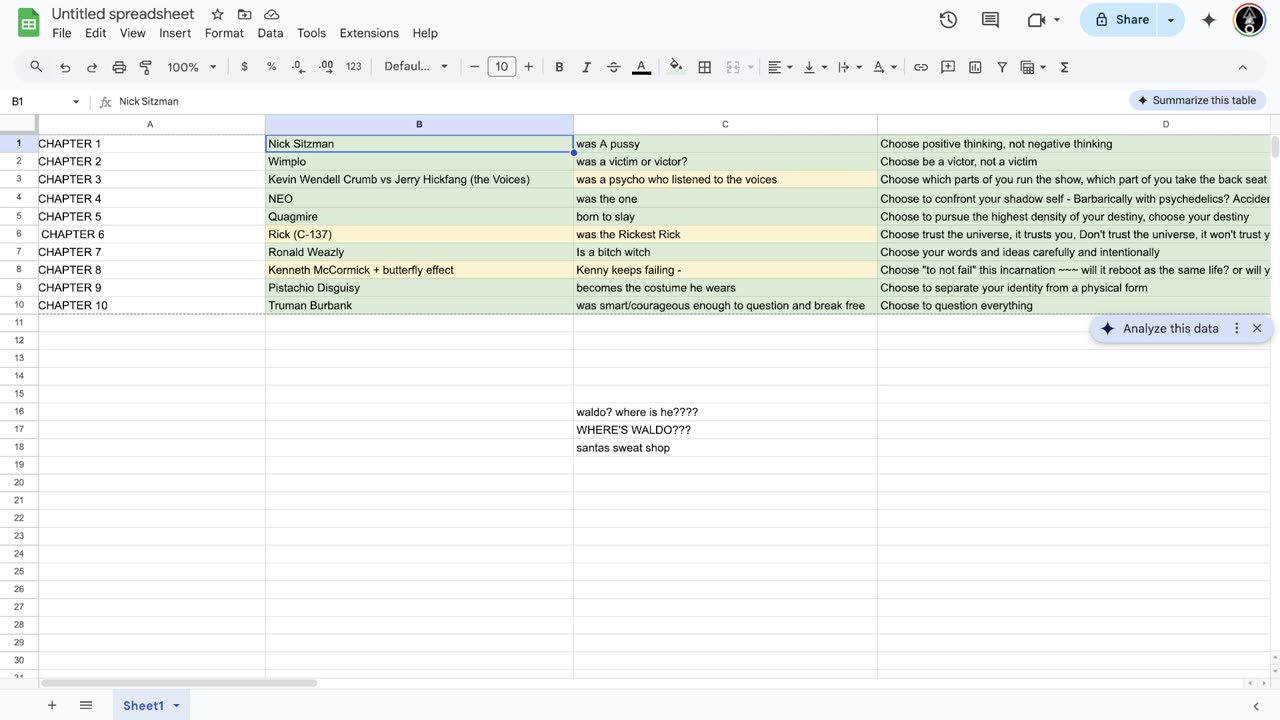Click cell containing Truman Burbank
Viewport: 1280px width, 720px height.
(x=419, y=305)
